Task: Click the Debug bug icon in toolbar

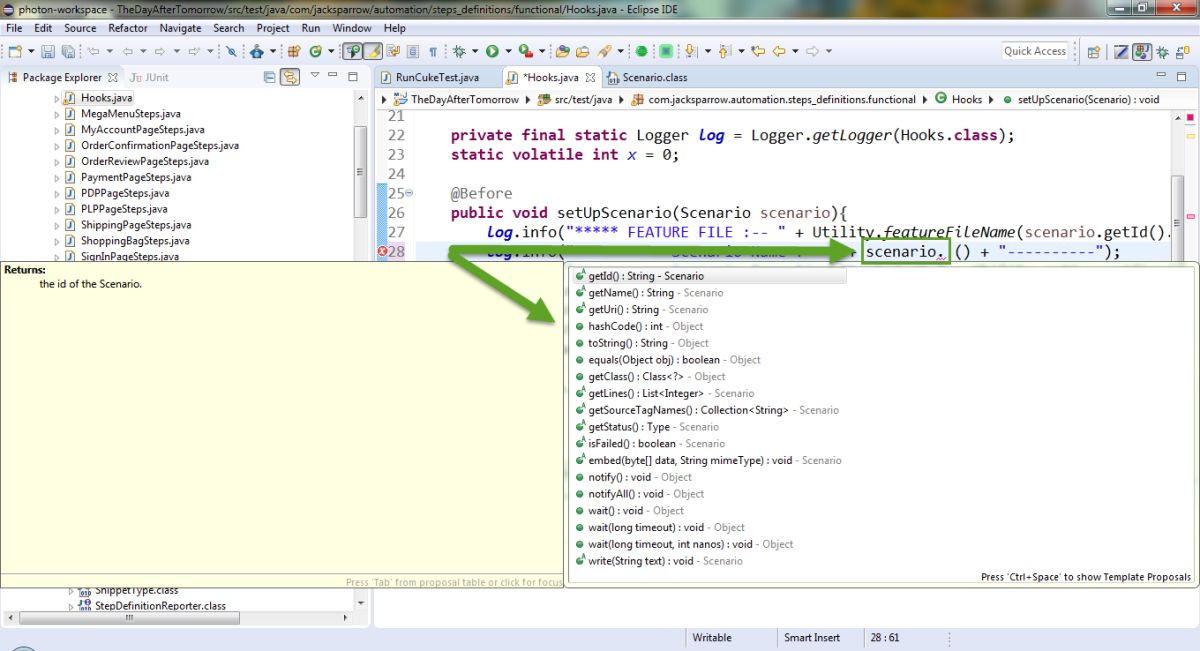Action: pos(458,51)
